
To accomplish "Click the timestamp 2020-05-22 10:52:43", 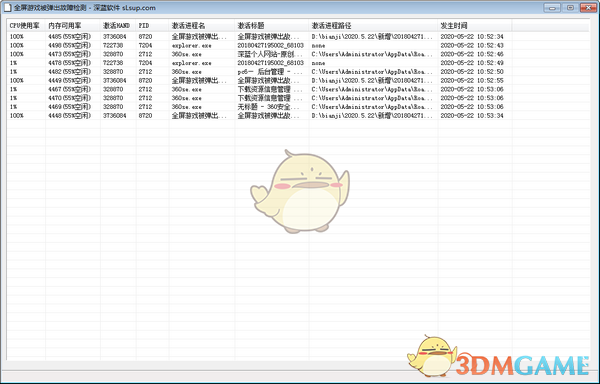I will pos(472,46).
